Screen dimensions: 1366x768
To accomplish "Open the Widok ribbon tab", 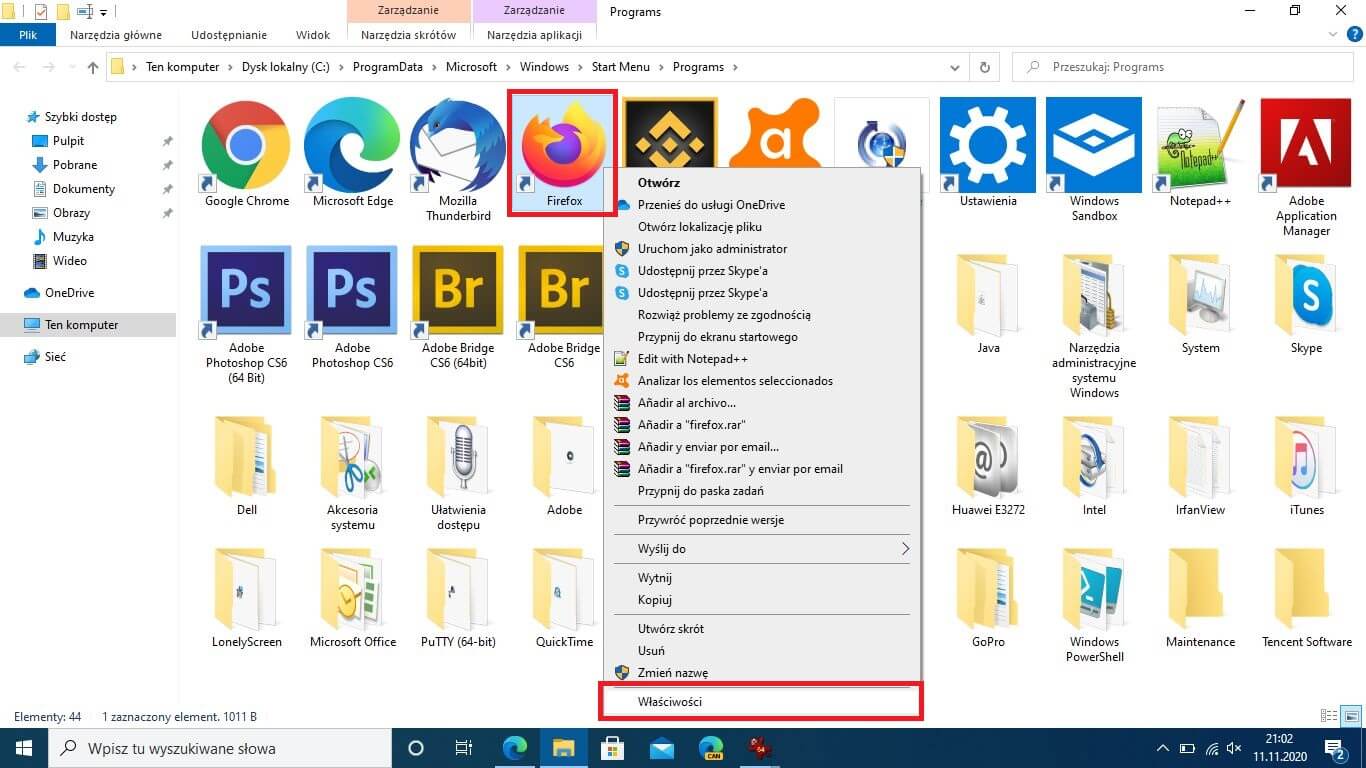I will point(313,35).
